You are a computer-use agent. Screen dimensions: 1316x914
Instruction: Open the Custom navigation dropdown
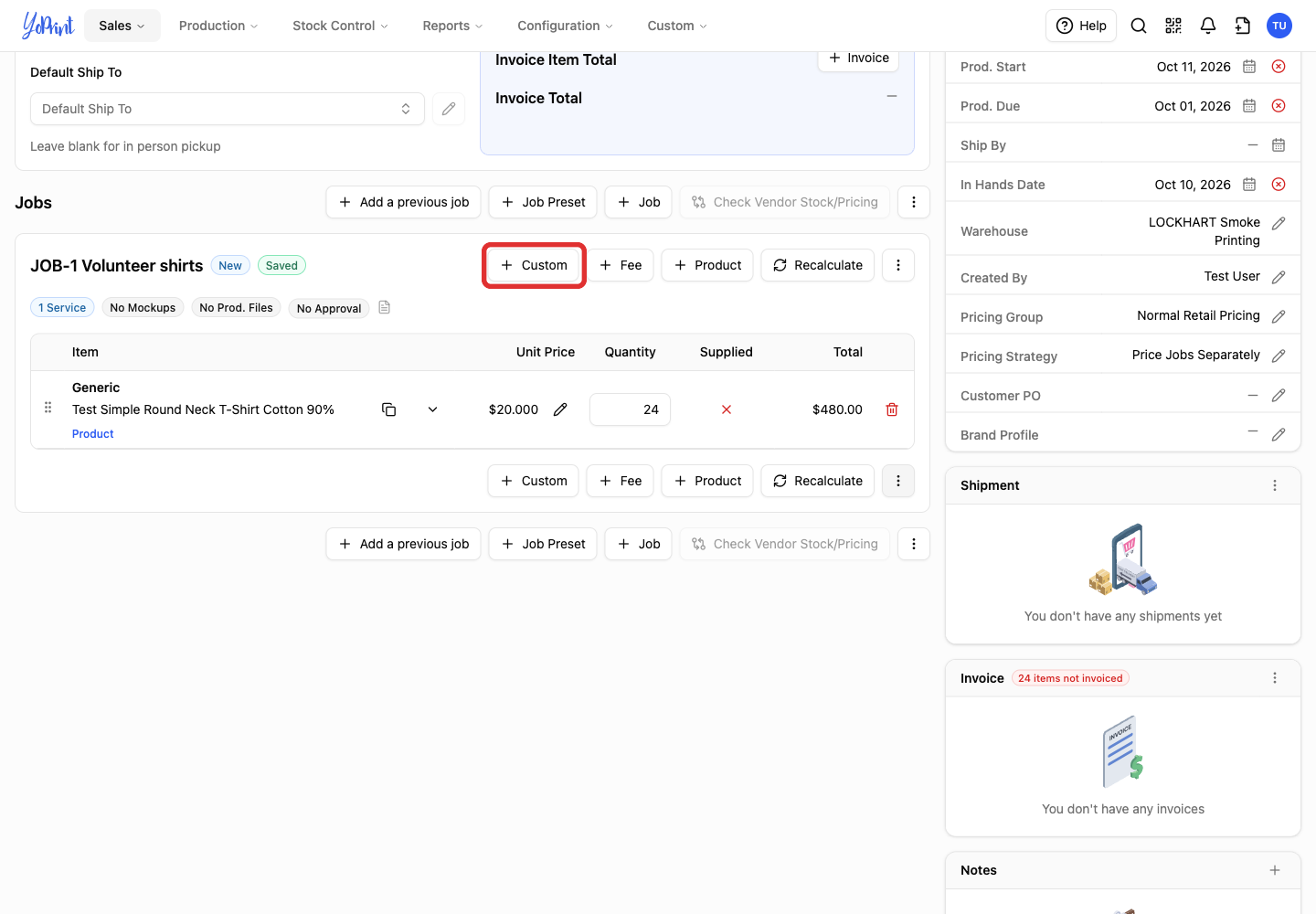coord(677,26)
